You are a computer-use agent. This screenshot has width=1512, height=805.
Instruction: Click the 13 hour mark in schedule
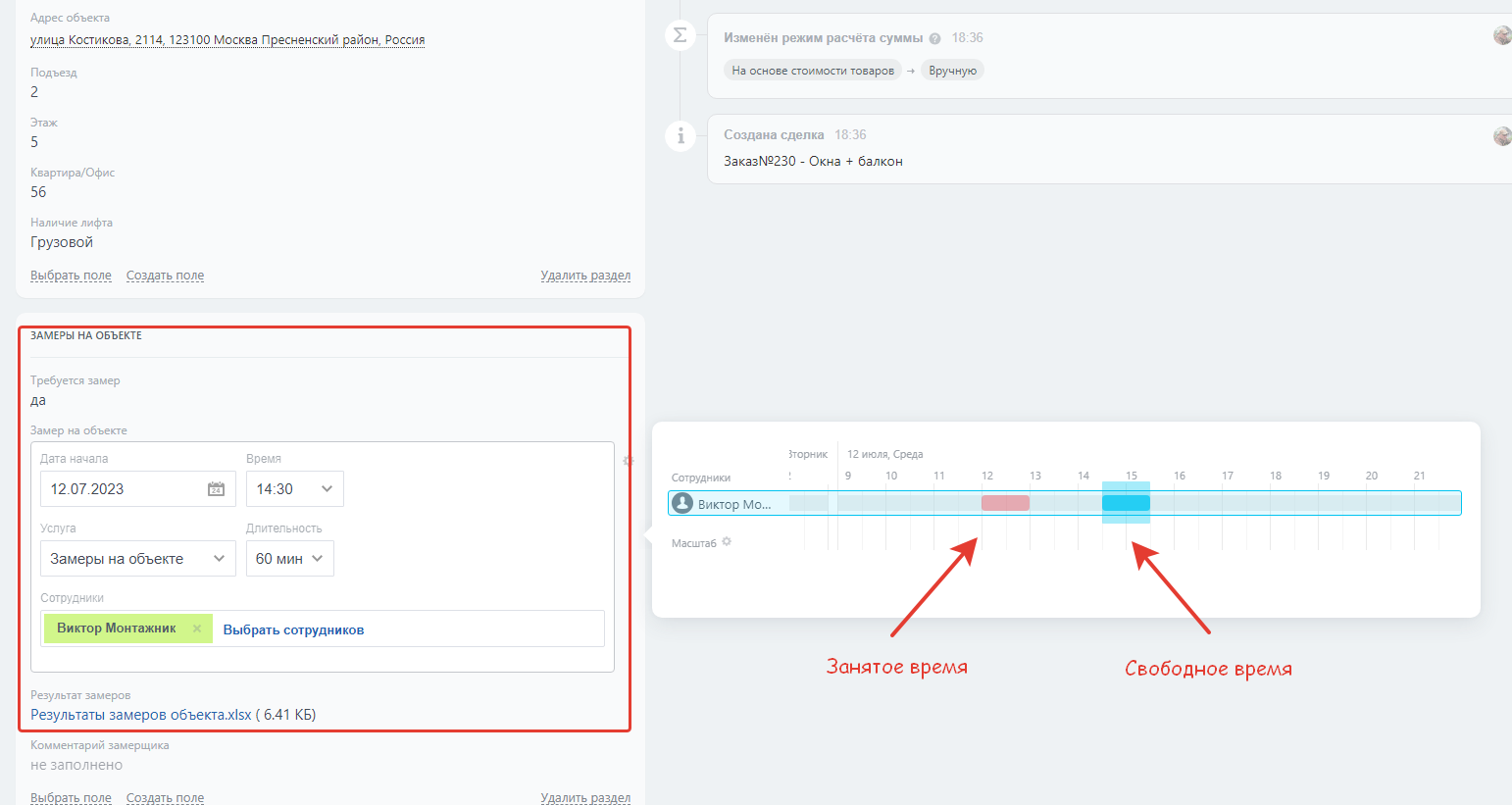coord(1035,476)
